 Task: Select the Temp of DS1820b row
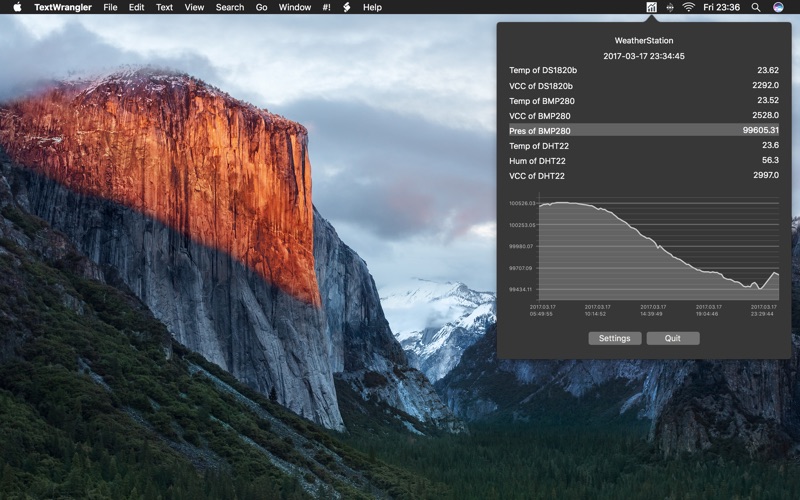[644, 70]
